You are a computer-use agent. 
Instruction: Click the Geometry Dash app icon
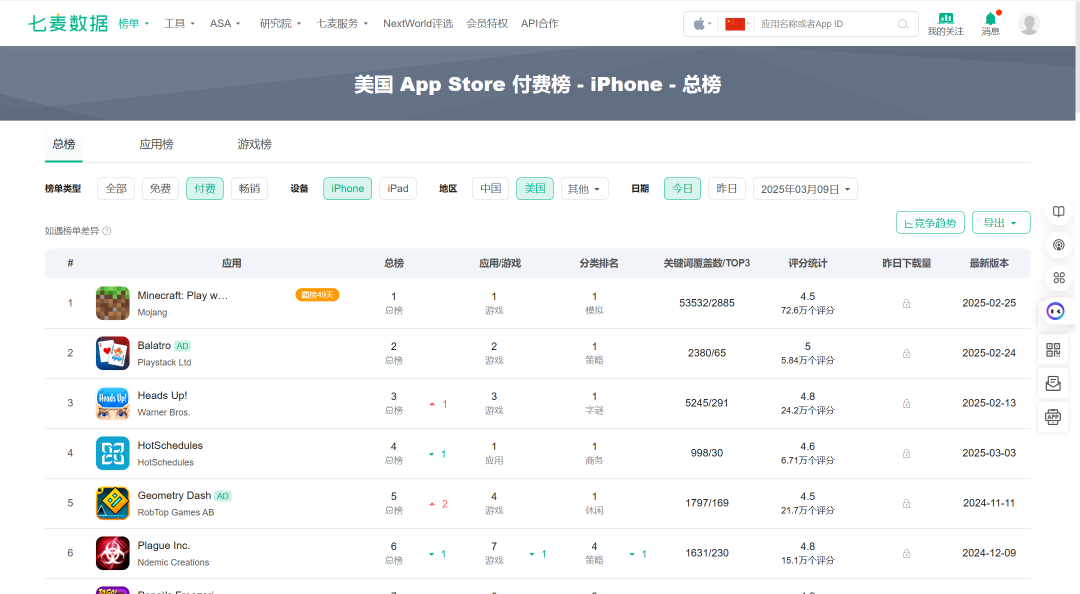coord(112,503)
